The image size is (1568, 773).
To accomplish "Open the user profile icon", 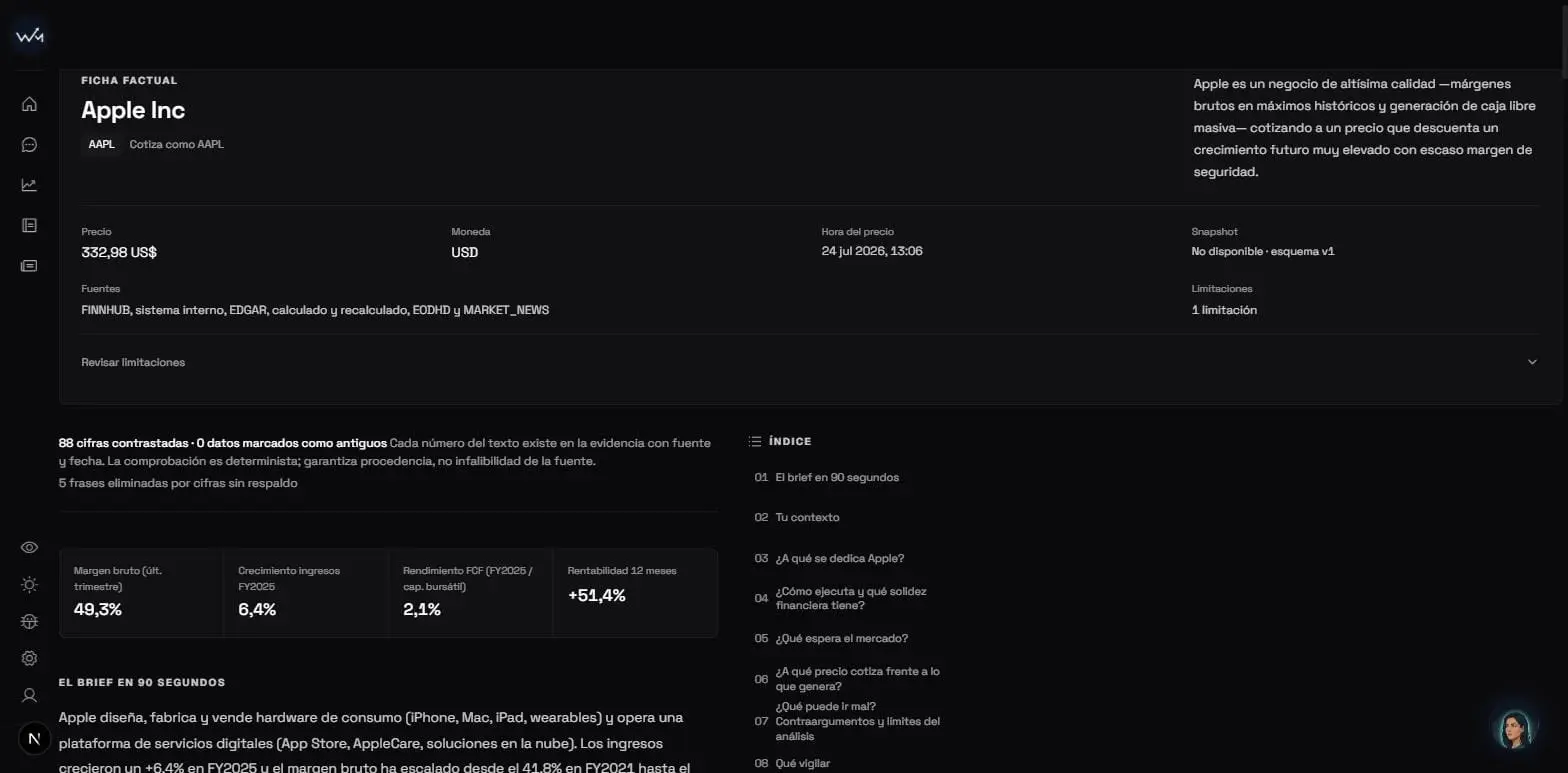I will [29, 695].
